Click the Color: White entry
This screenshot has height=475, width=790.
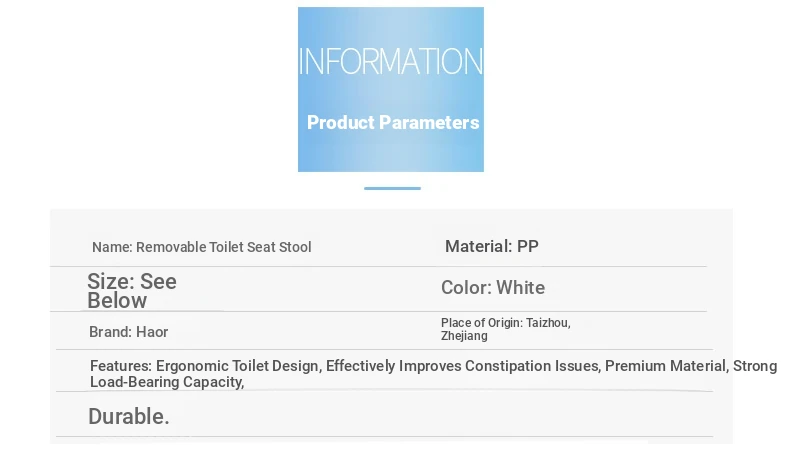(493, 288)
